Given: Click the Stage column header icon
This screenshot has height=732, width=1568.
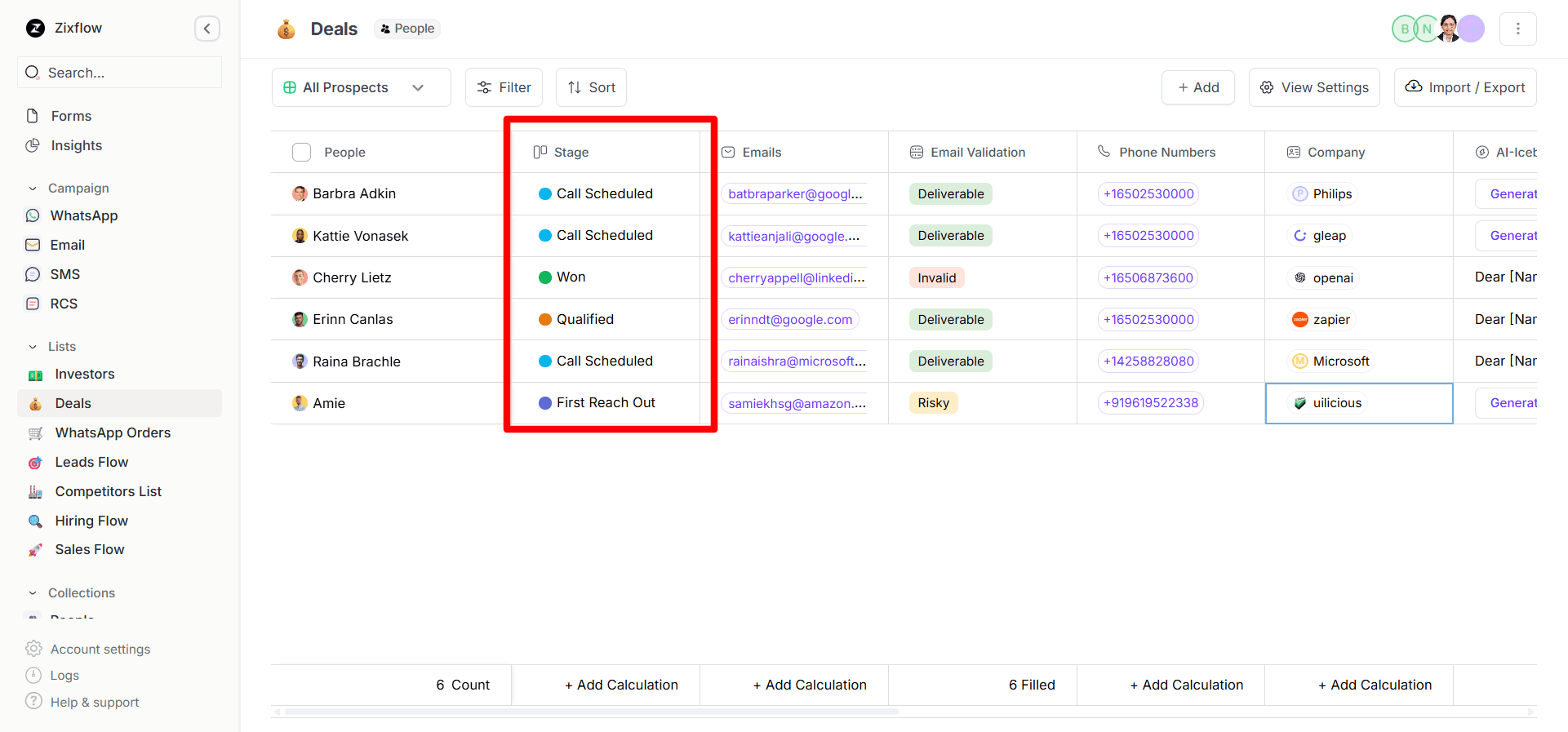Looking at the screenshot, I should pos(540,152).
